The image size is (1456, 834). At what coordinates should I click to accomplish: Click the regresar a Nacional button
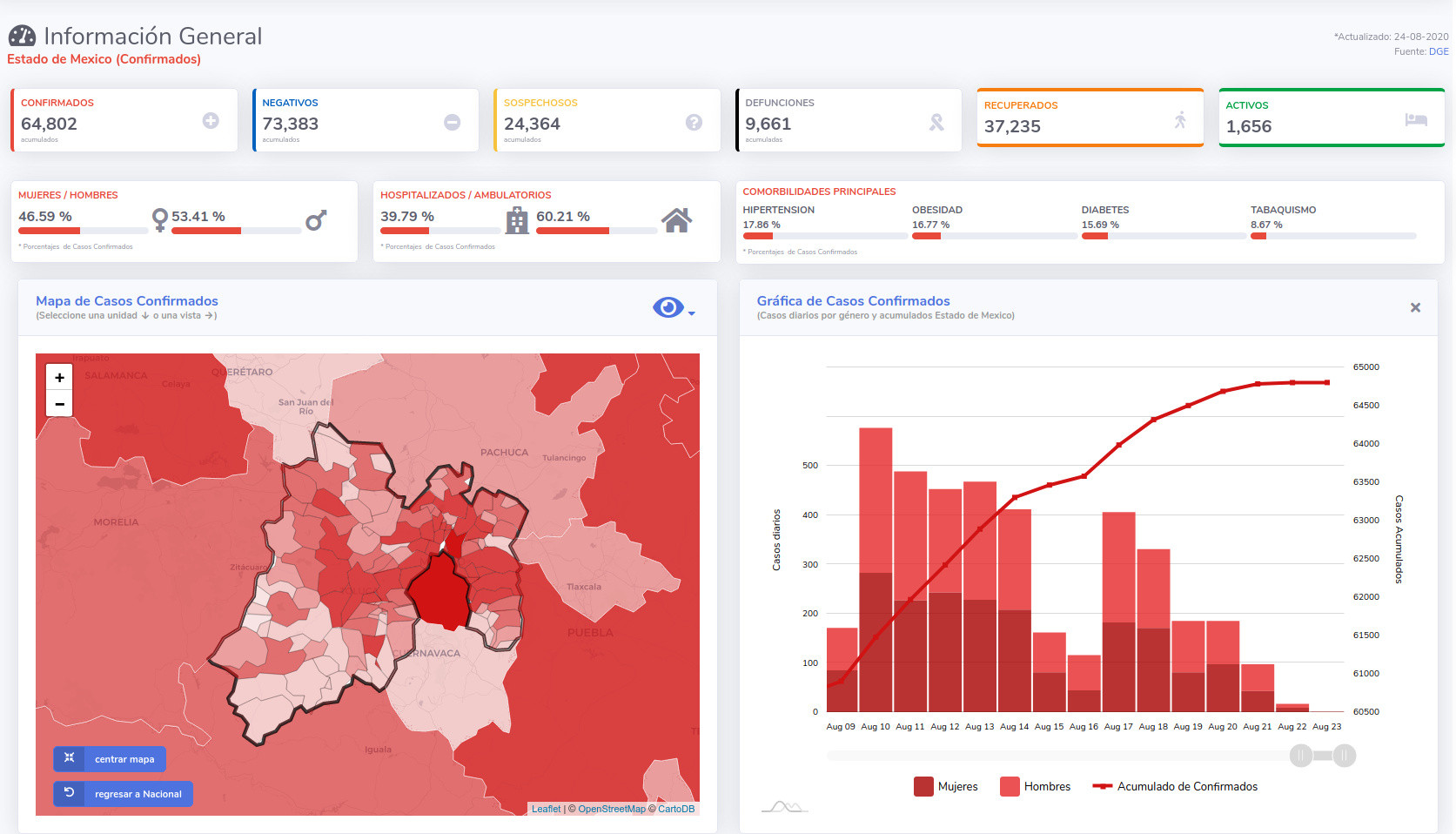click(123, 794)
